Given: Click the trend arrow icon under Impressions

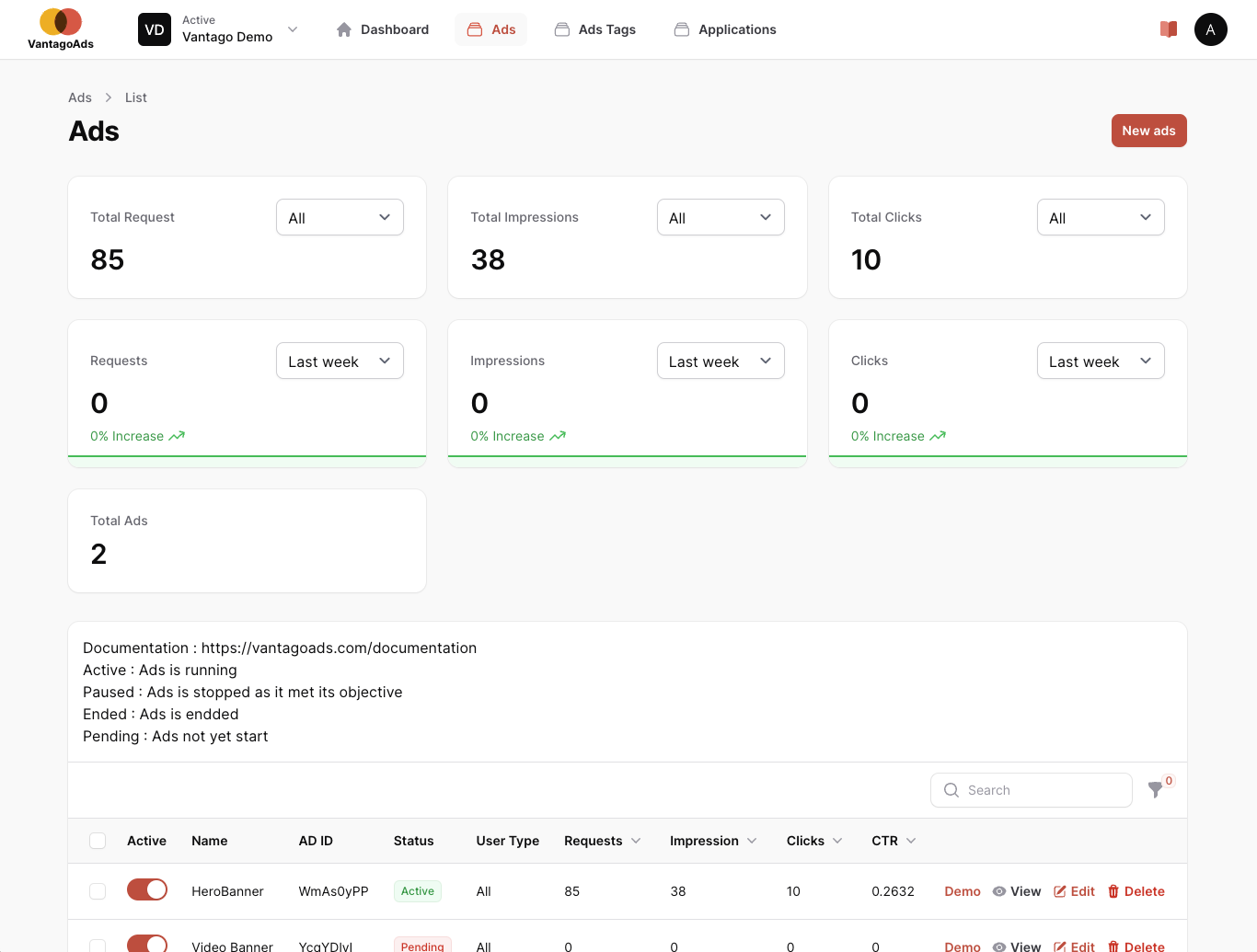Looking at the screenshot, I should [558, 436].
